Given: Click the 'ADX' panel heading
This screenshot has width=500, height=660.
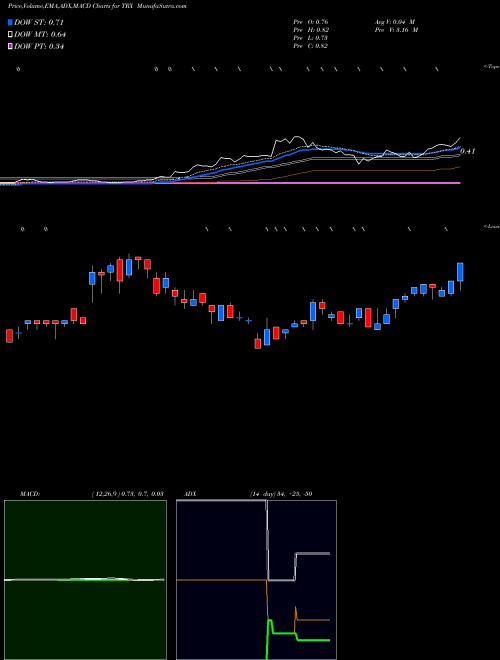Looking at the screenshot, I should click(x=190, y=494).
